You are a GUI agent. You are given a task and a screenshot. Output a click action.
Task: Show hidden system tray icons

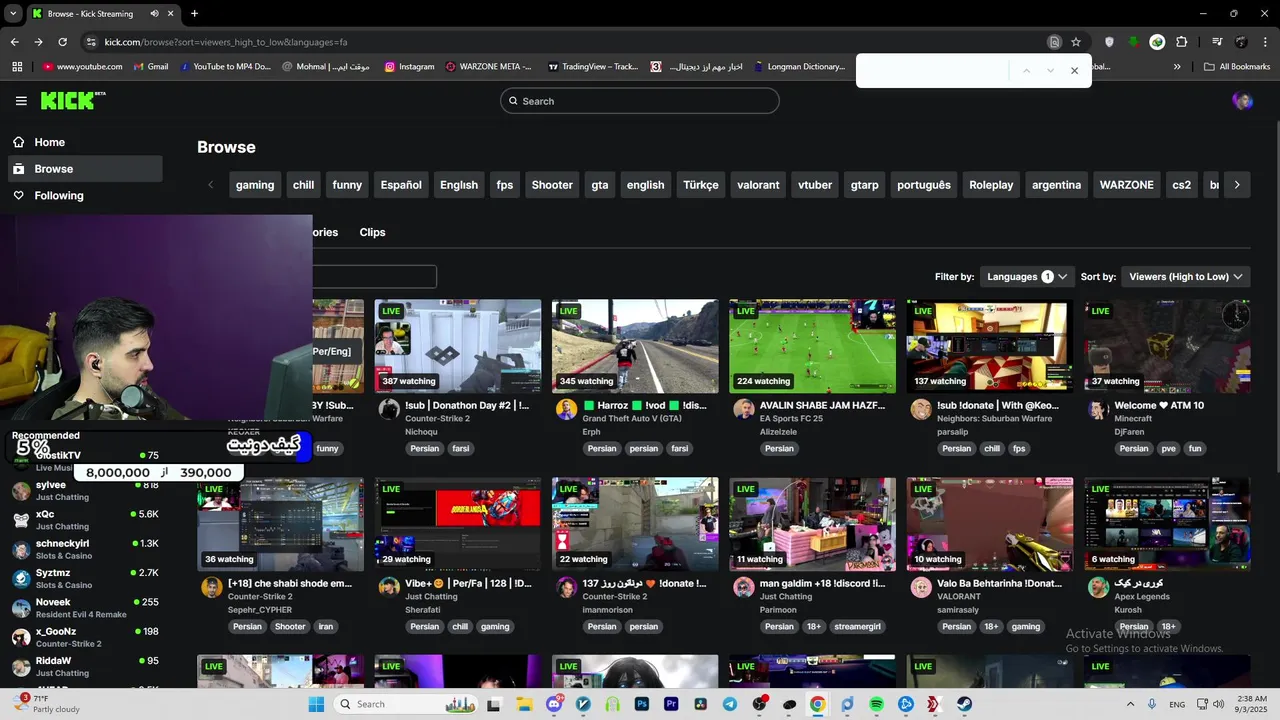[x=1130, y=704]
